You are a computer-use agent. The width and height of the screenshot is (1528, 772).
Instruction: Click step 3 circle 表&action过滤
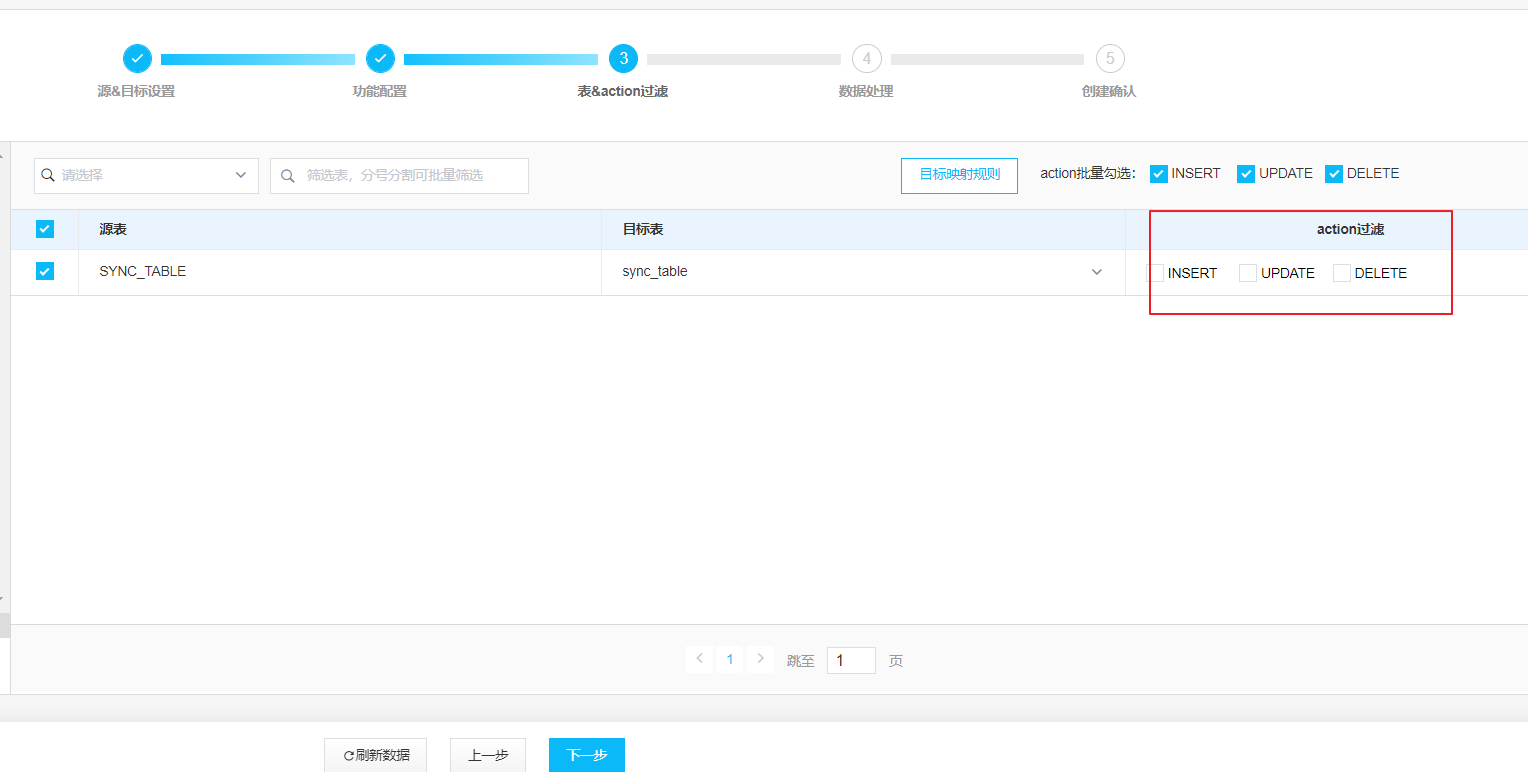[624, 59]
